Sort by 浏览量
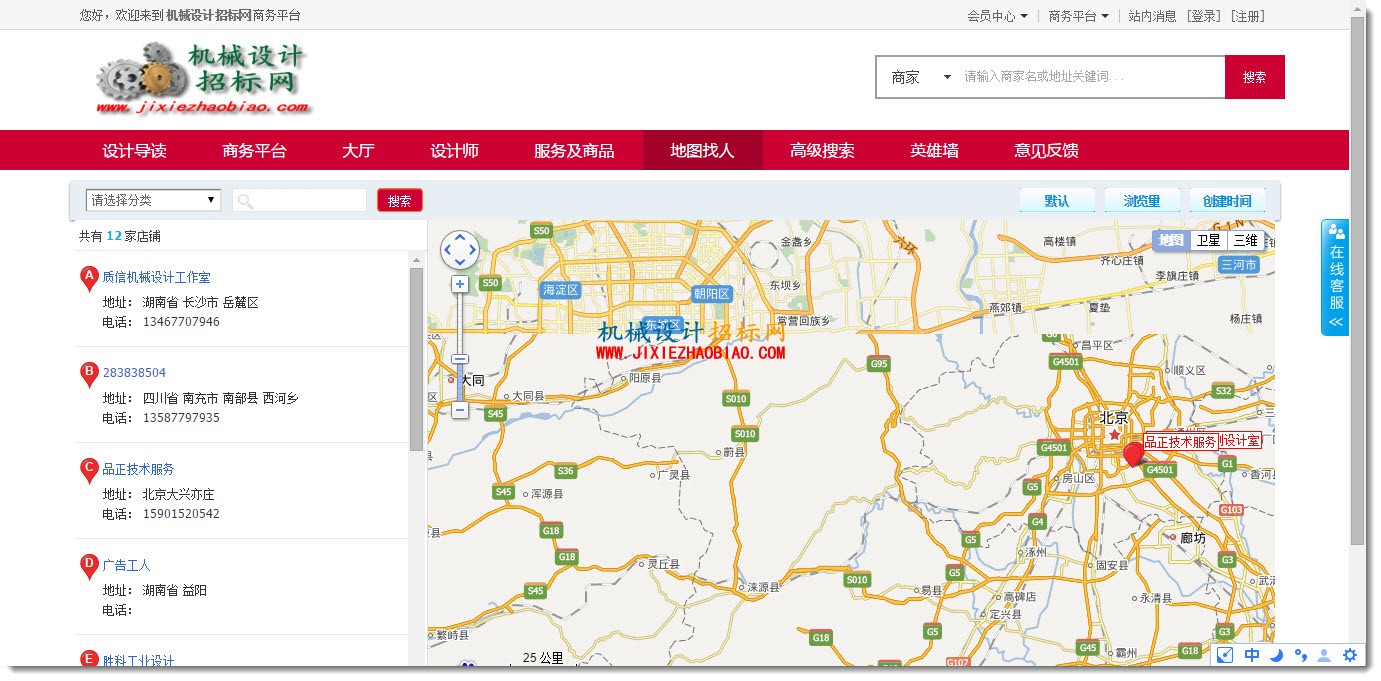 pyautogui.click(x=1142, y=201)
